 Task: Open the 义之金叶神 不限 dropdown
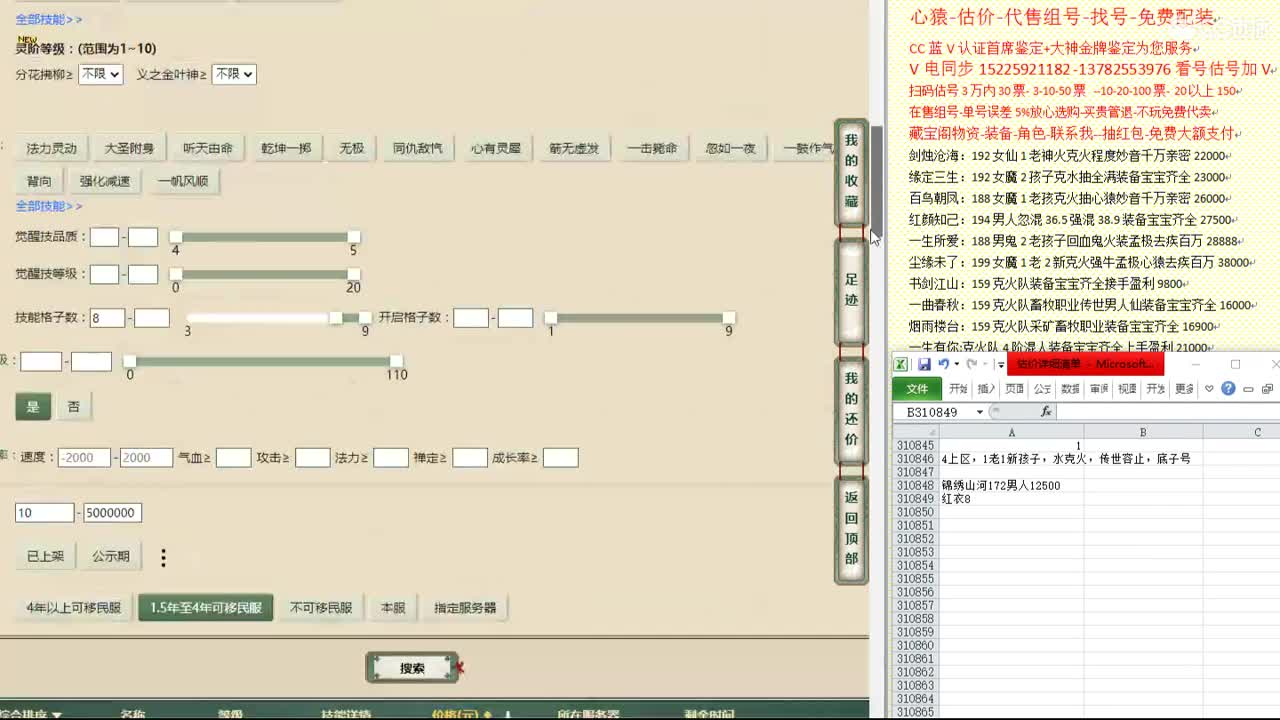point(234,74)
